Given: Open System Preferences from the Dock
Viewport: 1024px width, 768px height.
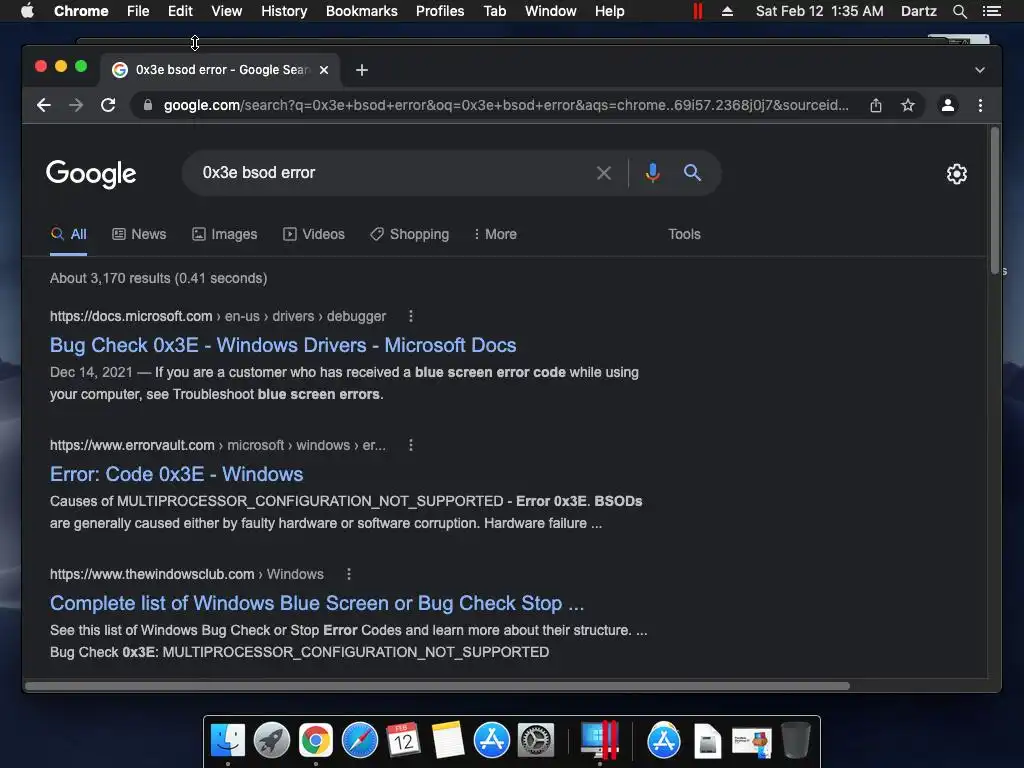Looking at the screenshot, I should pos(536,741).
